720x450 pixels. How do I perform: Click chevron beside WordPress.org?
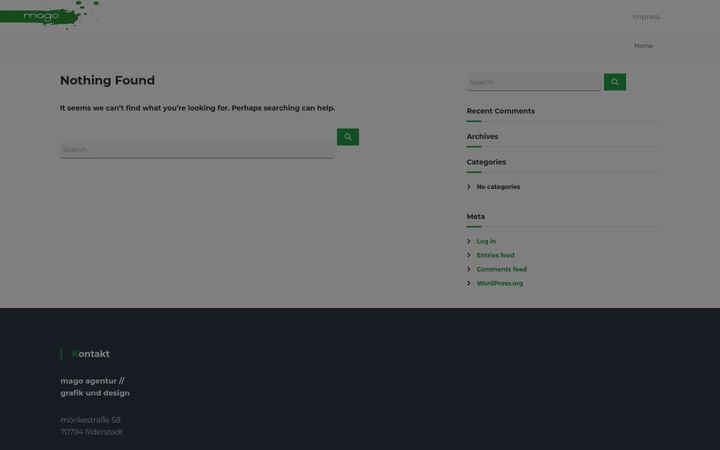(x=469, y=283)
